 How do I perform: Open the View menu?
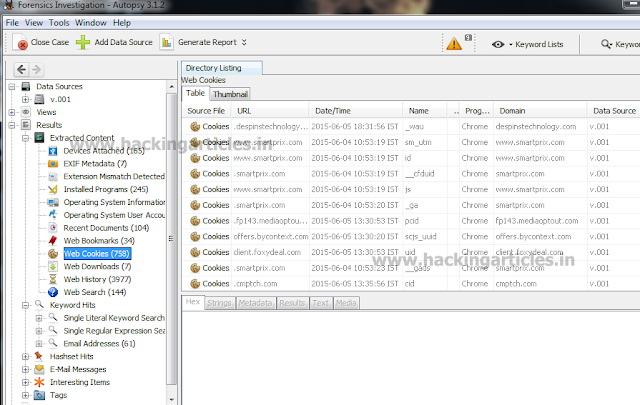[34, 23]
